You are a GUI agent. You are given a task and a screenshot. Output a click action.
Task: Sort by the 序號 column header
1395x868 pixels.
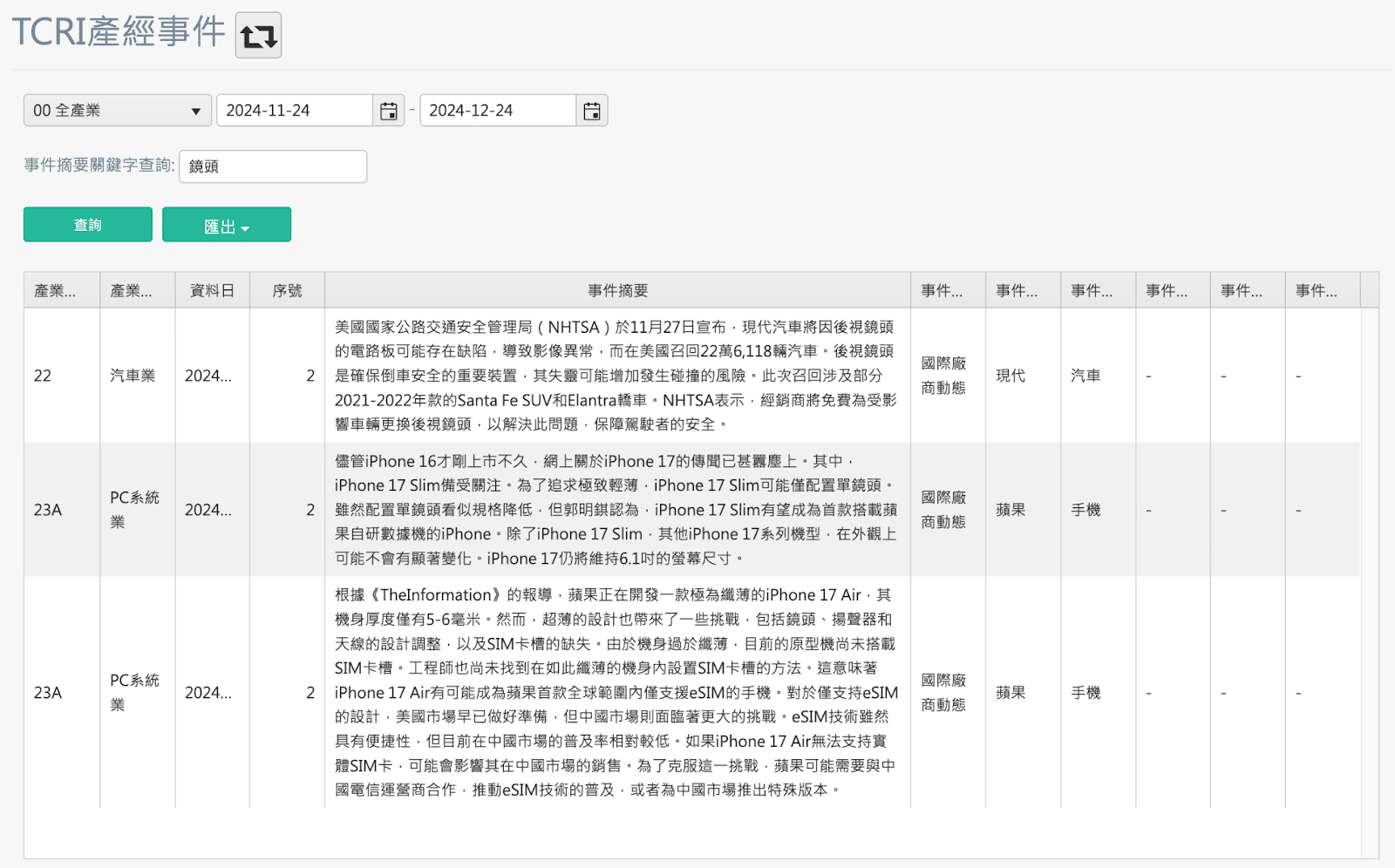click(x=287, y=290)
